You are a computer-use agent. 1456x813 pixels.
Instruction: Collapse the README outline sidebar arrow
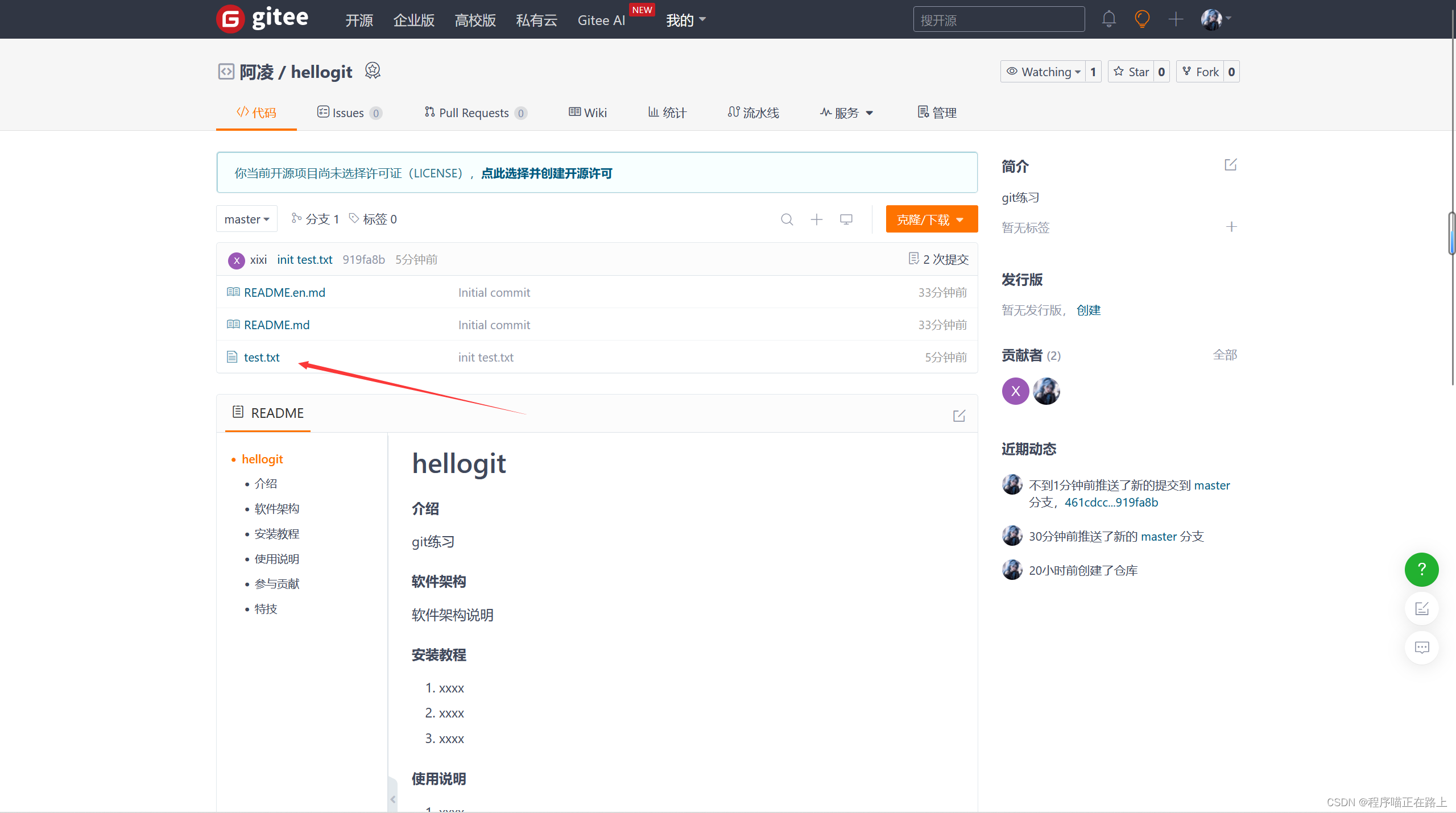click(x=392, y=799)
